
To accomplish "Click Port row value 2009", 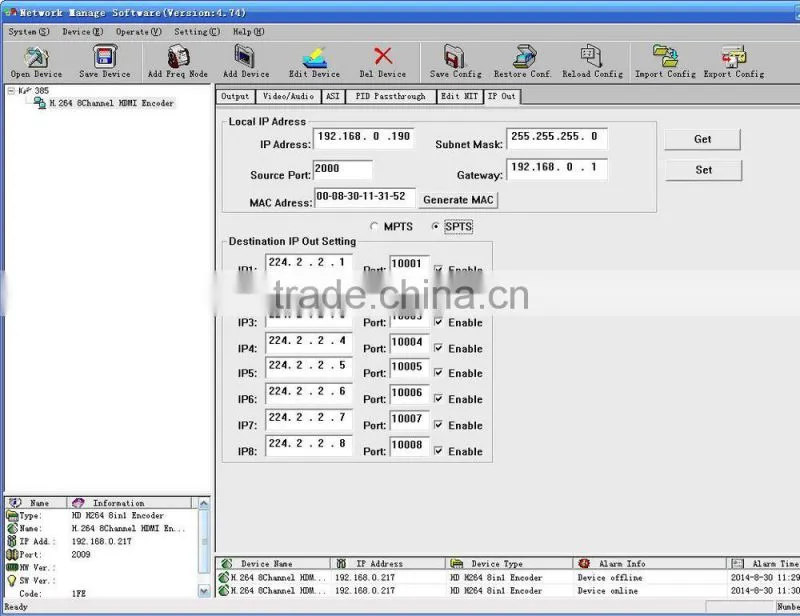I will pyautogui.click(x=81, y=554).
